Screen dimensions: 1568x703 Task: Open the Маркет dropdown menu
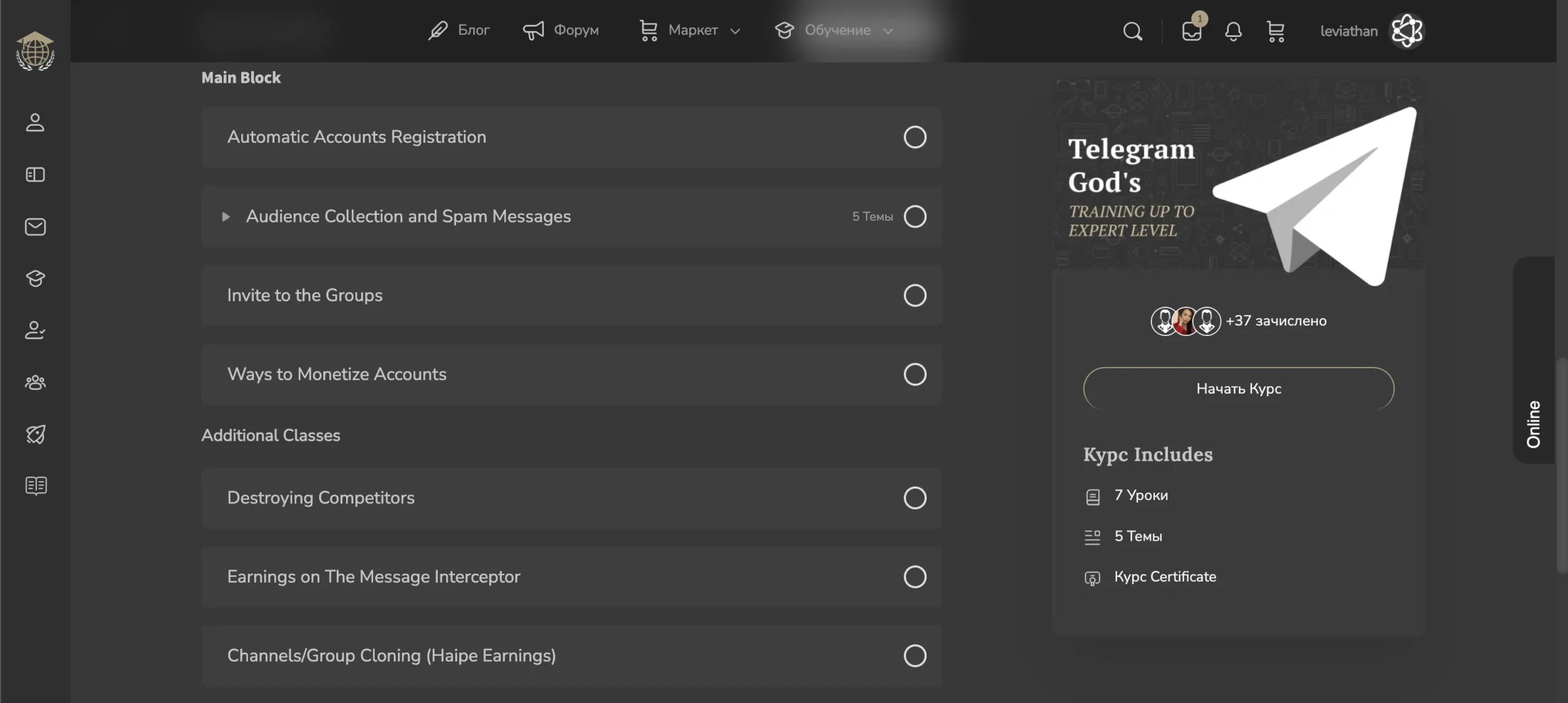(x=693, y=30)
